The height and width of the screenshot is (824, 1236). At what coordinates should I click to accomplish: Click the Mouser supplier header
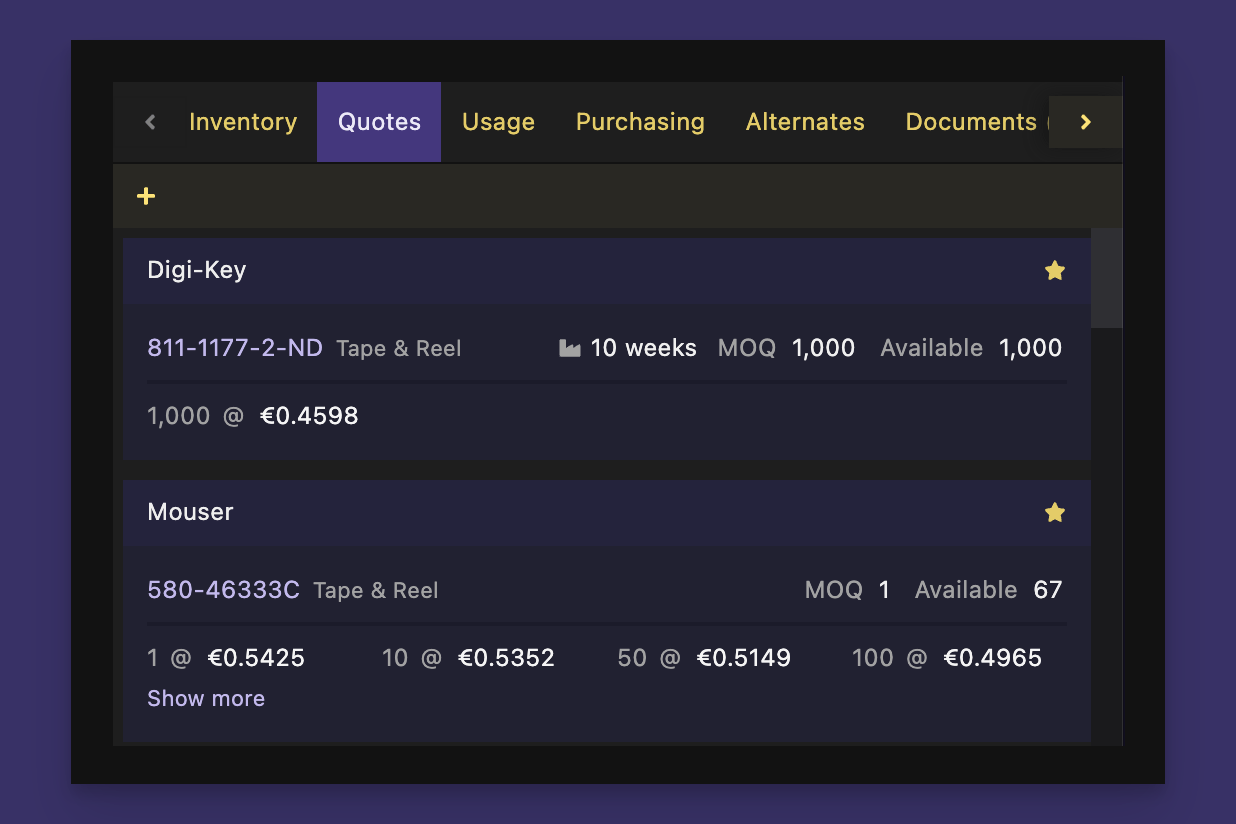(607, 512)
